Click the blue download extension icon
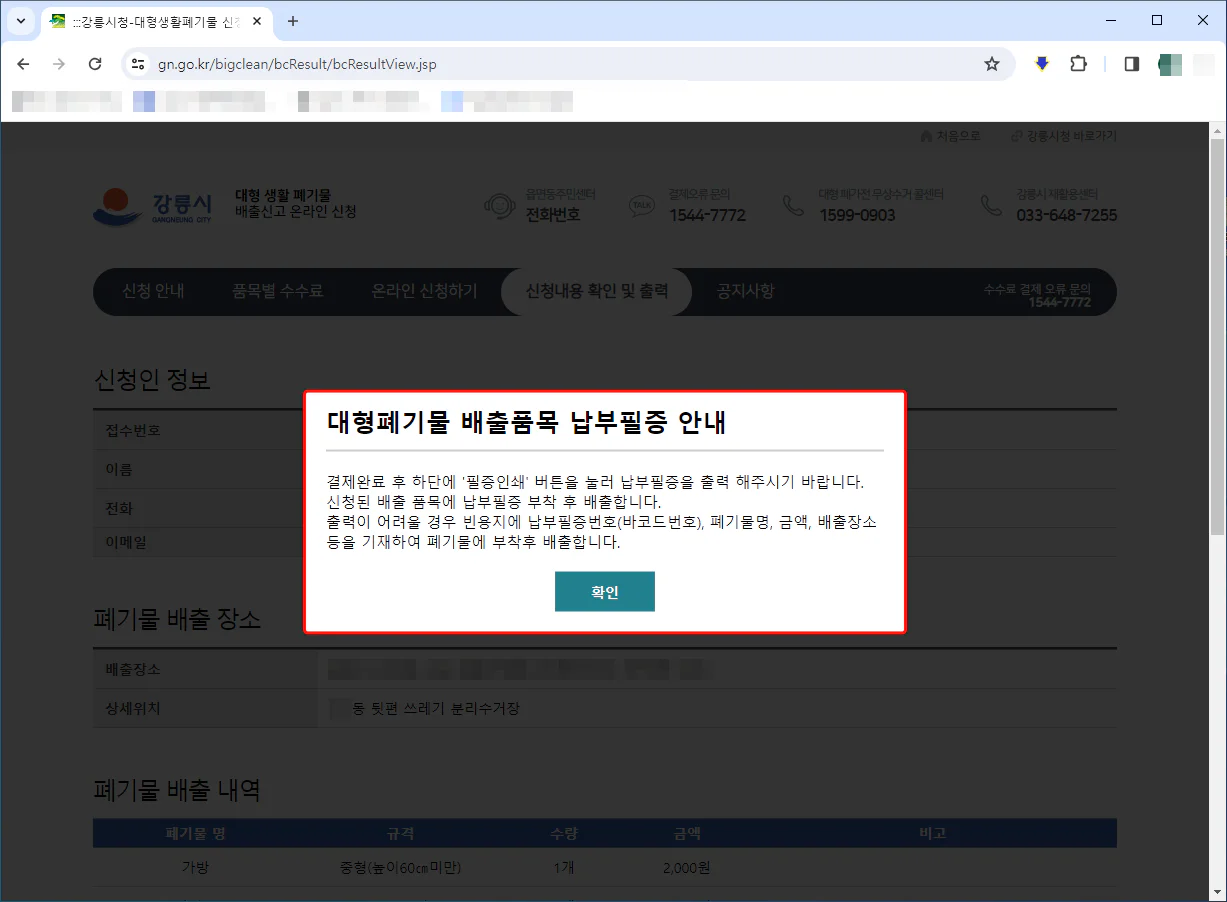 tap(1042, 64)
